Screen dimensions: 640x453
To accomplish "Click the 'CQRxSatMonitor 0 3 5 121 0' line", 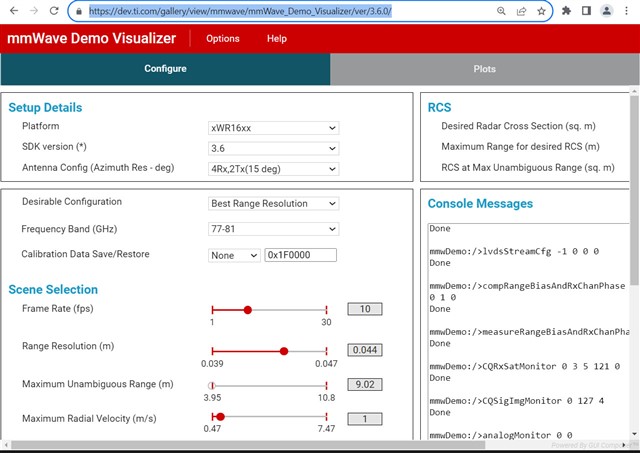I will (x=524, y=366).
